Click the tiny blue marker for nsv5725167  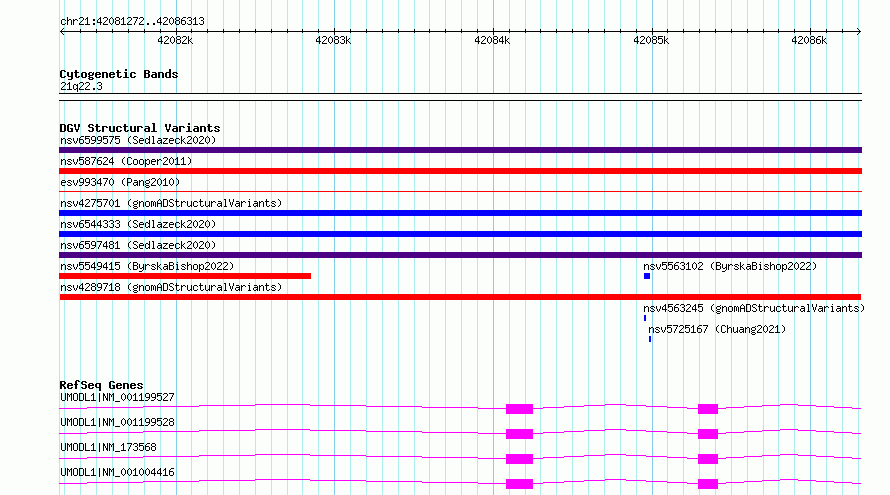click(650, 339)
